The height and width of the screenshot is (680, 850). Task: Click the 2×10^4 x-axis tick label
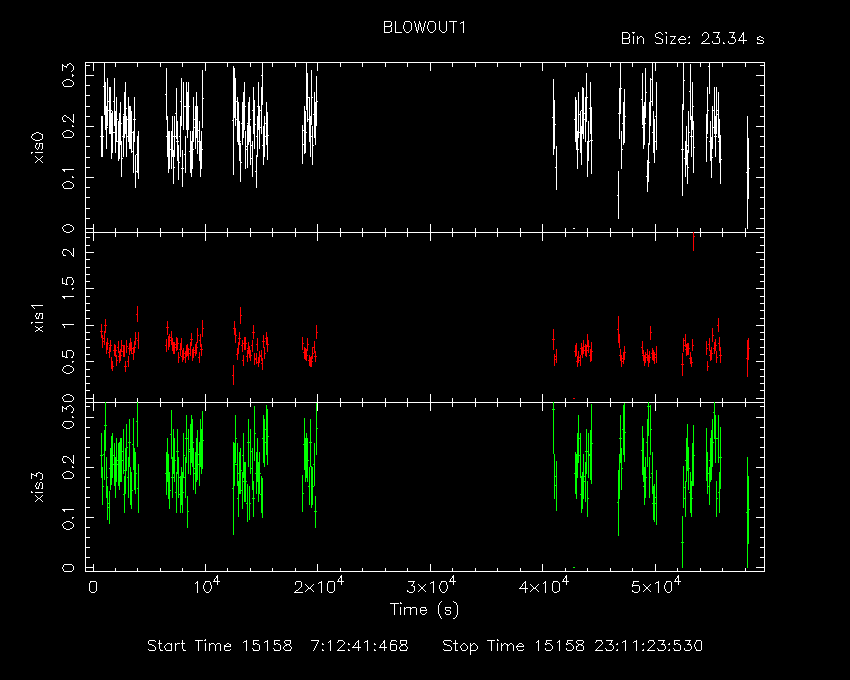tap(318, 586)
